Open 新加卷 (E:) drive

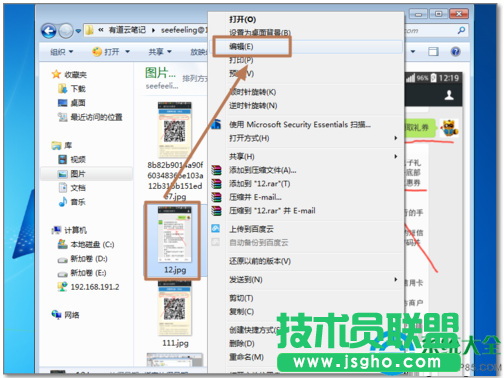(x=82, y=273)
